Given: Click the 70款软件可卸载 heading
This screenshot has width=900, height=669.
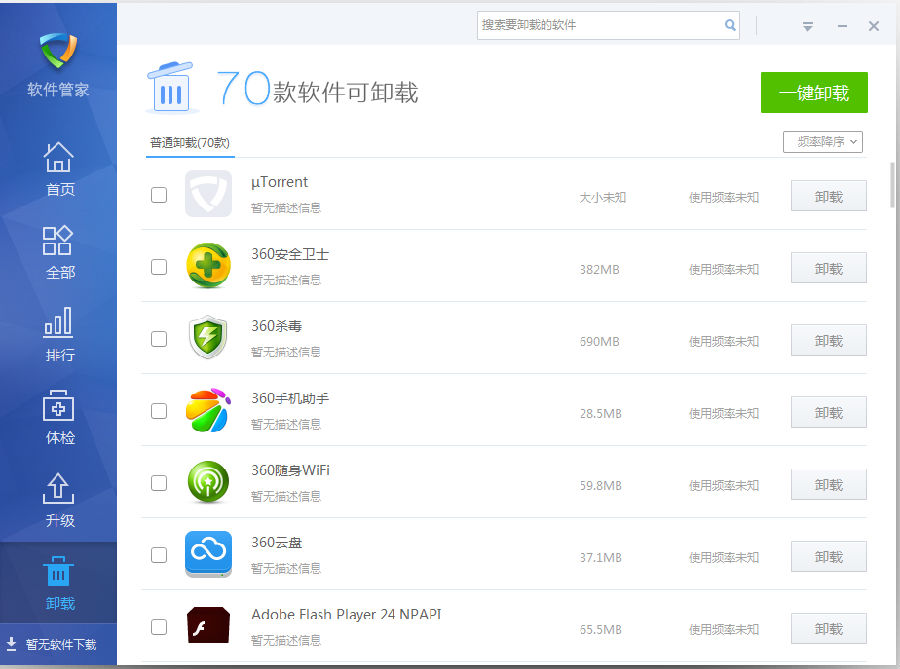Looking at the screenshot, I should coord(317,90).
